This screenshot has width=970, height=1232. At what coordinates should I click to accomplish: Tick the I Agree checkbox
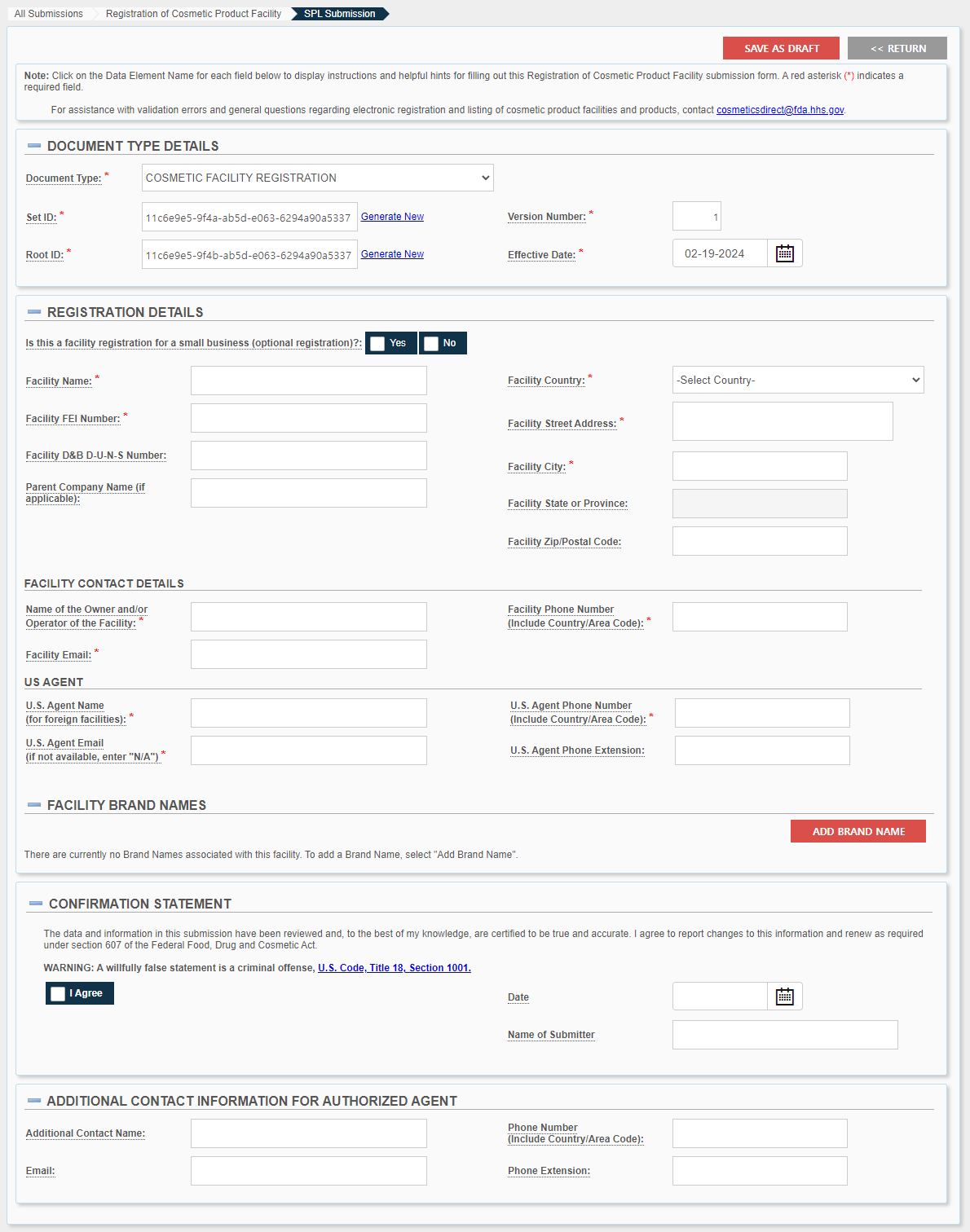tap(58, 994)
